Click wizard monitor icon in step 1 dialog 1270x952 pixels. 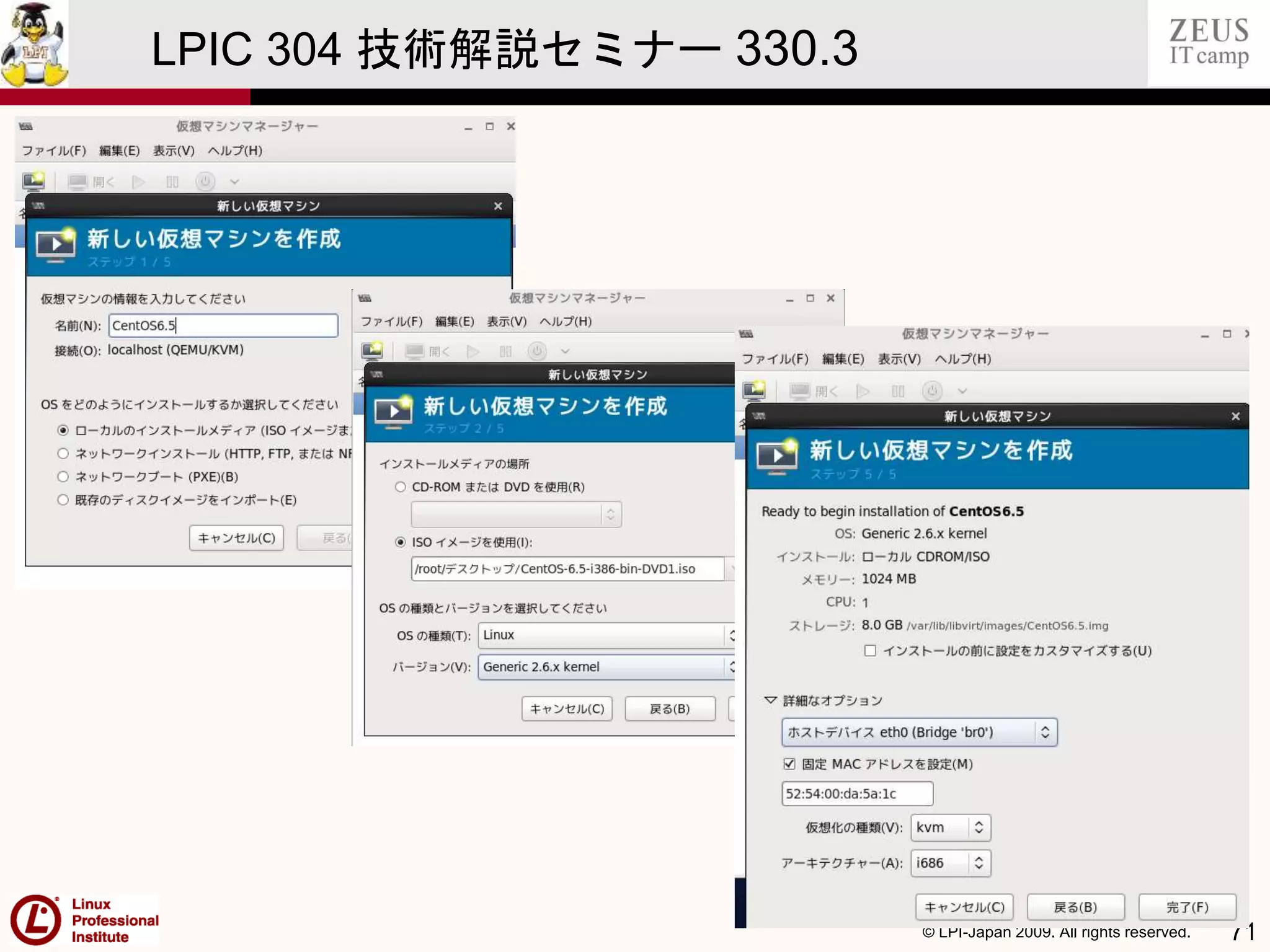55,244
